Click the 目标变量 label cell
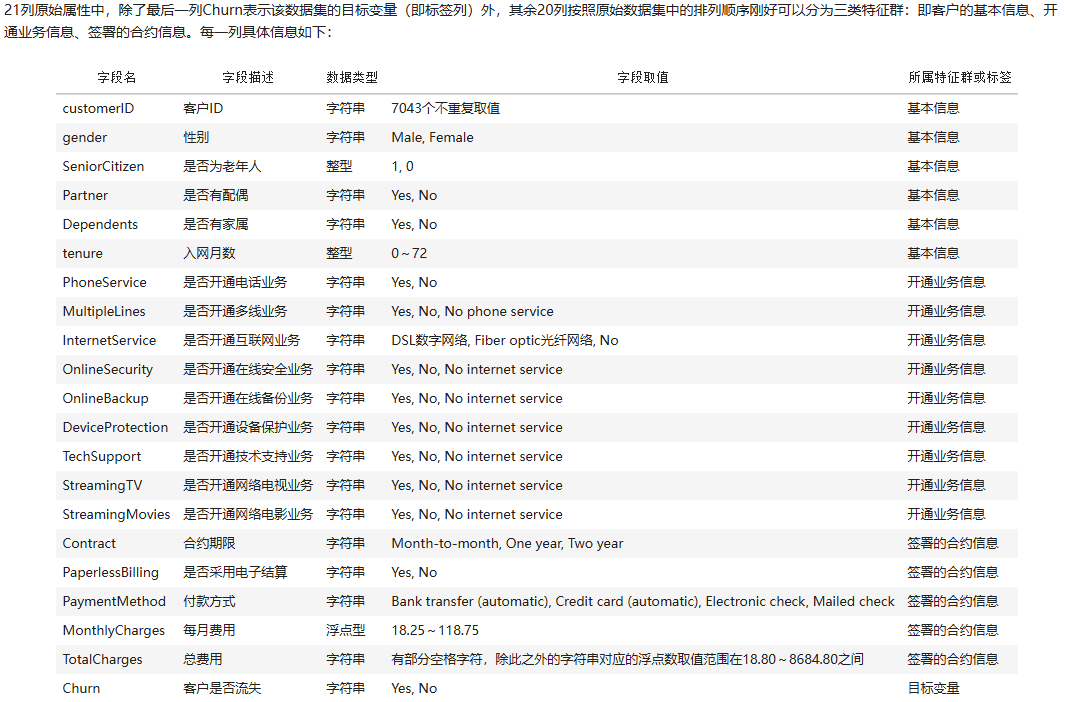This screenshot has height=702, width=1065. [x=934, y=688]
